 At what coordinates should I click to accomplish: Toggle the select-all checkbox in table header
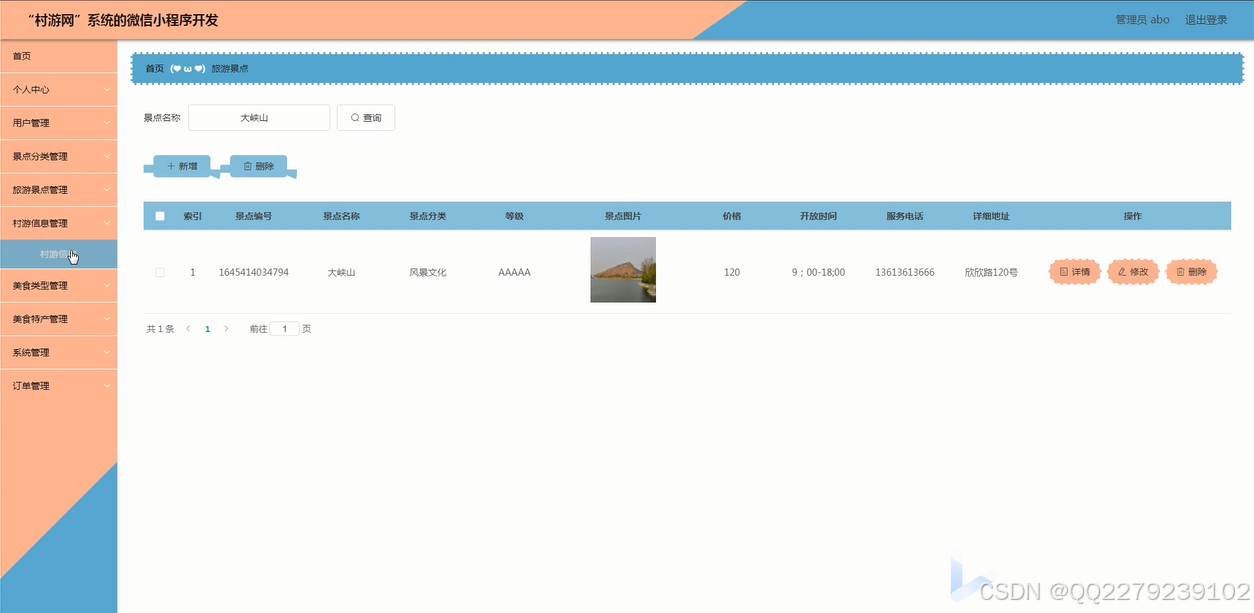tap(159, 215)
